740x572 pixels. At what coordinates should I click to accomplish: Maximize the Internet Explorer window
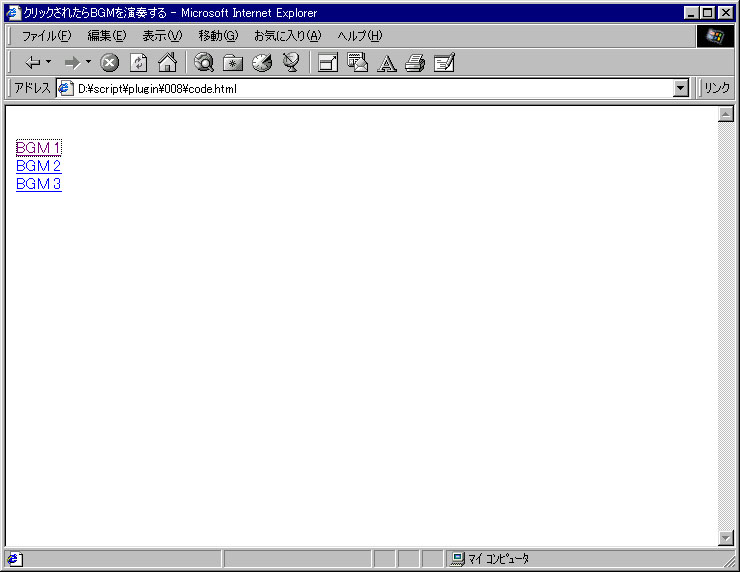point(707,13)
